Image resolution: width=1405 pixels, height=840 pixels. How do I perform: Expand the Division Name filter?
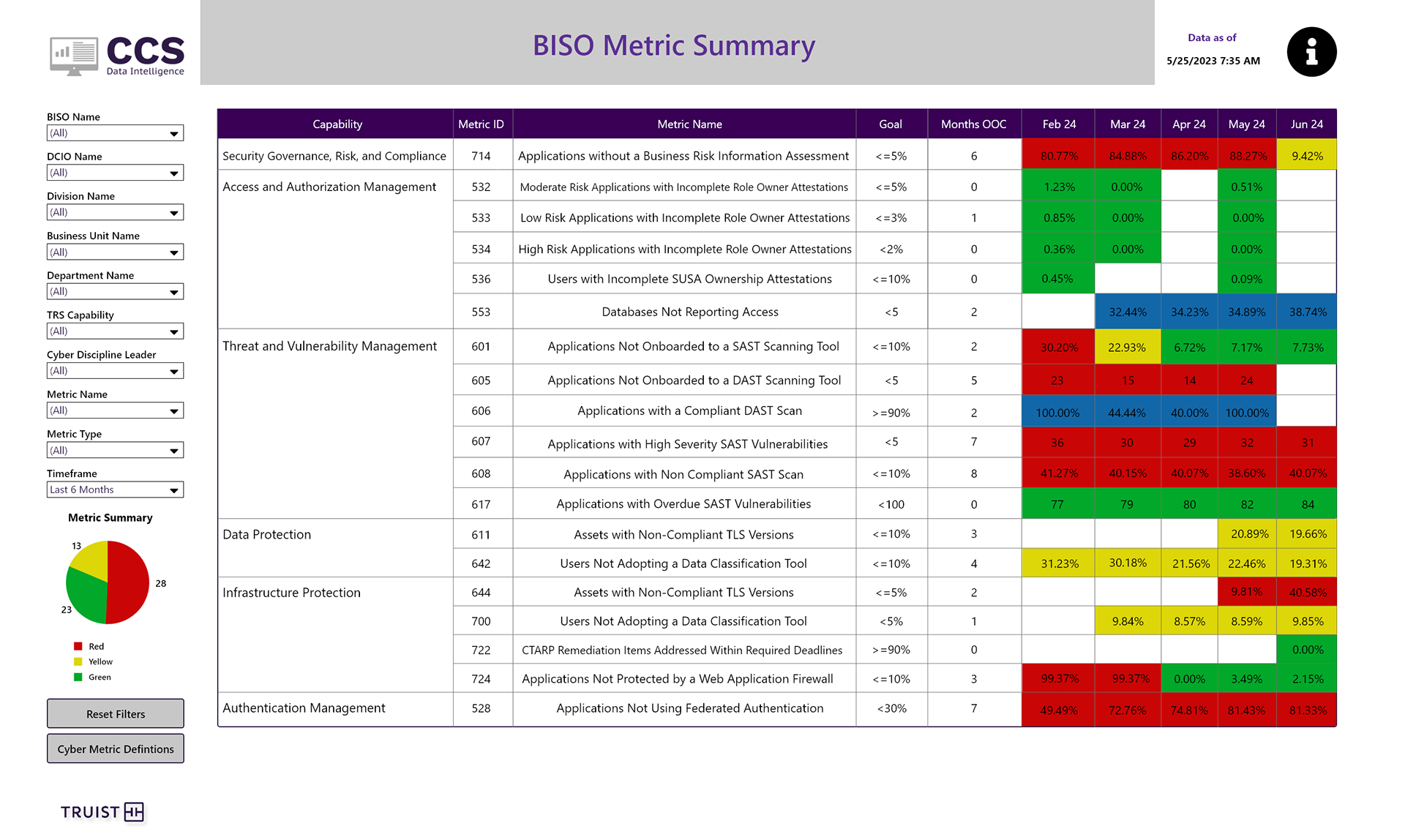click(x=115, y=212)
